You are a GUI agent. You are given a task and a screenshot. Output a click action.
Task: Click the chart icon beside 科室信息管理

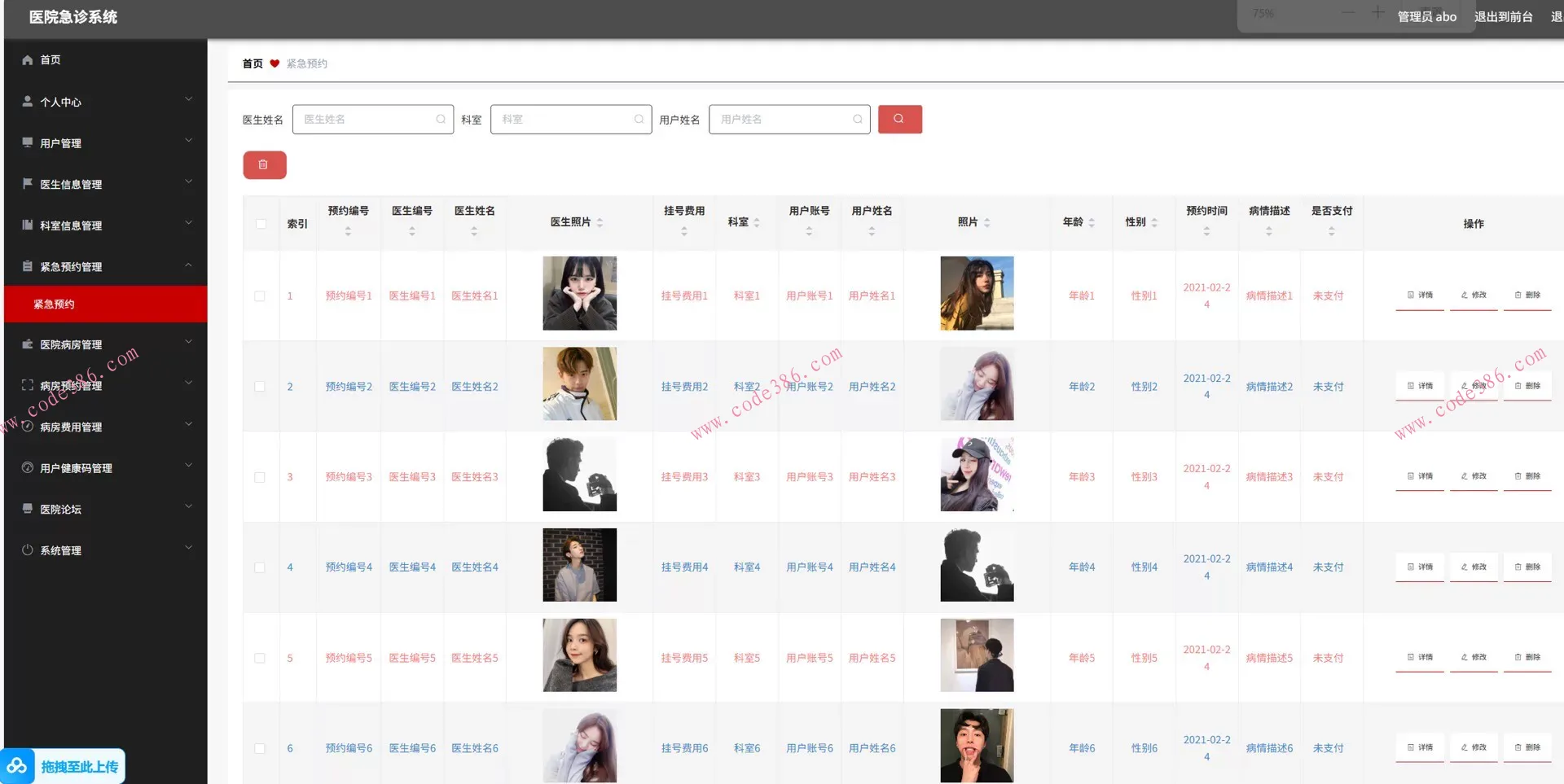[x=28, y=225]
